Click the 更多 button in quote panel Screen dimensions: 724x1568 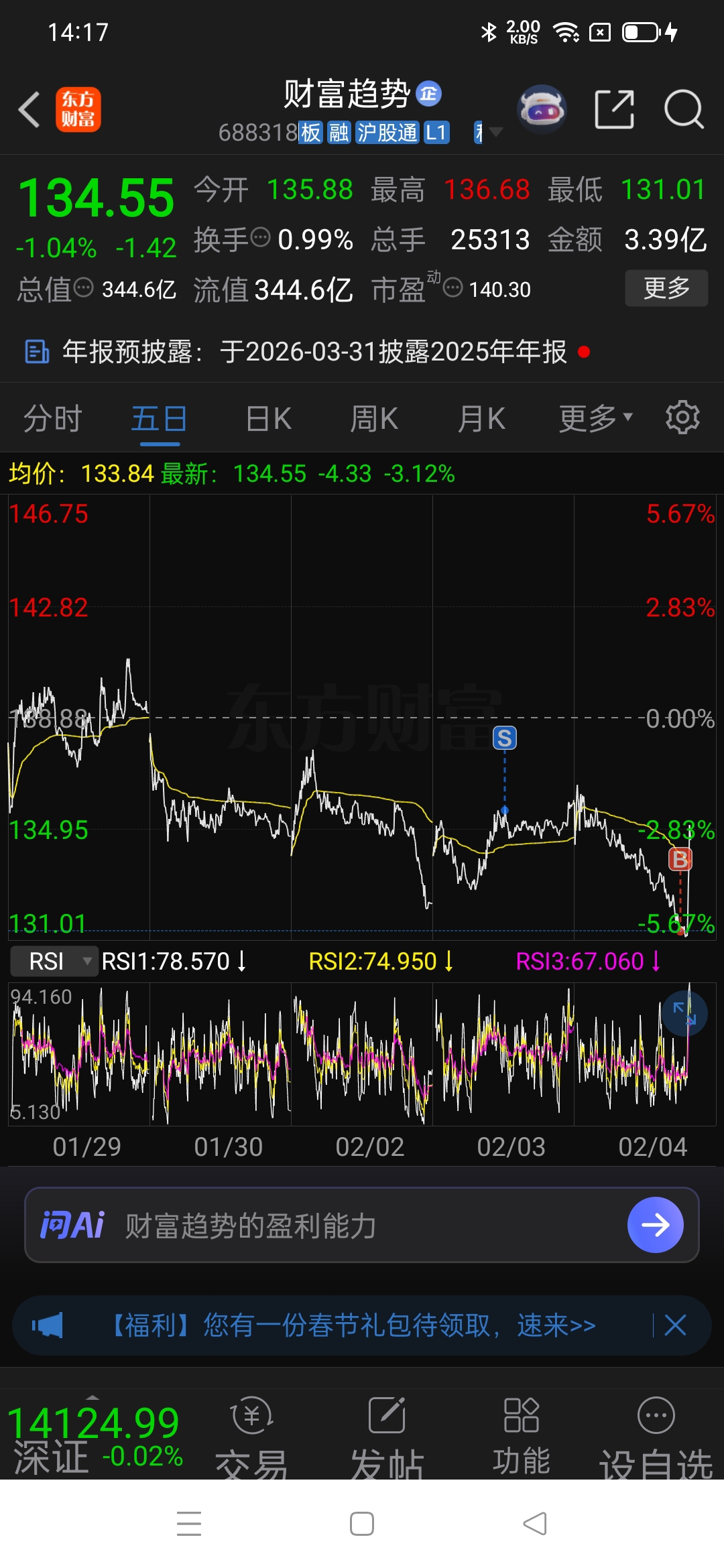click(666, 288)
